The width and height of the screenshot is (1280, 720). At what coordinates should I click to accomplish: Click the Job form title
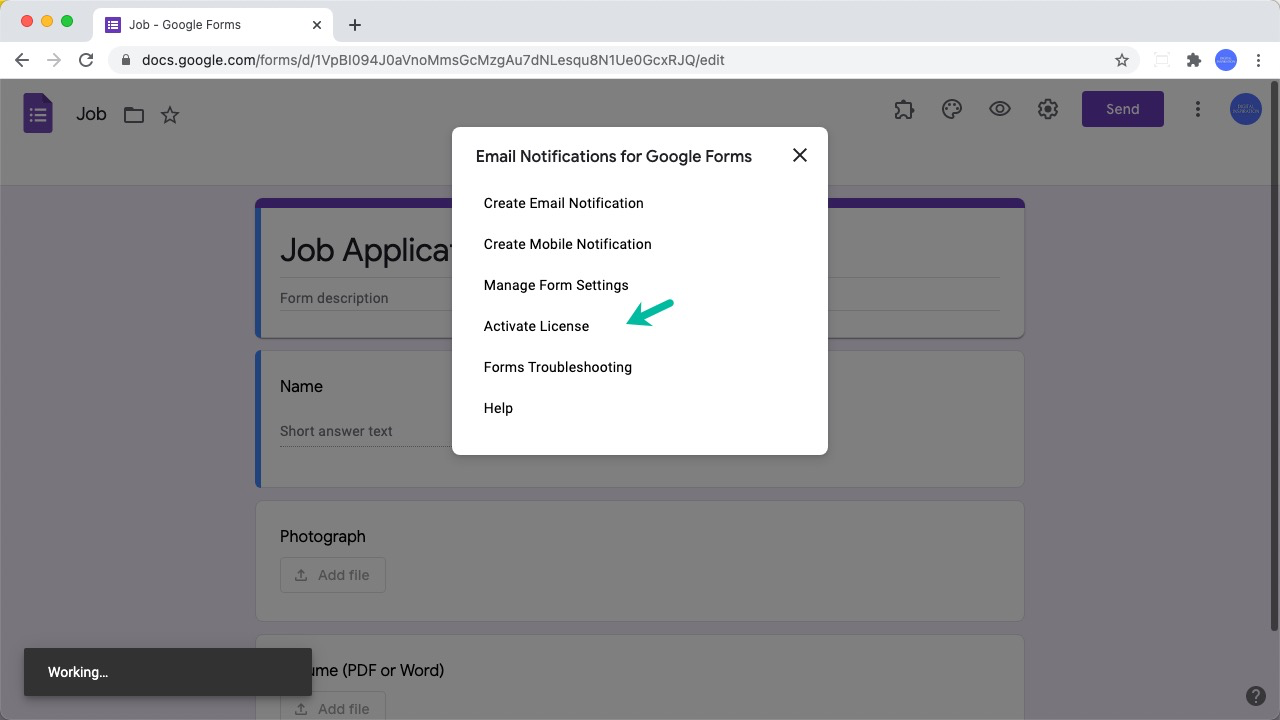[91, 114]
